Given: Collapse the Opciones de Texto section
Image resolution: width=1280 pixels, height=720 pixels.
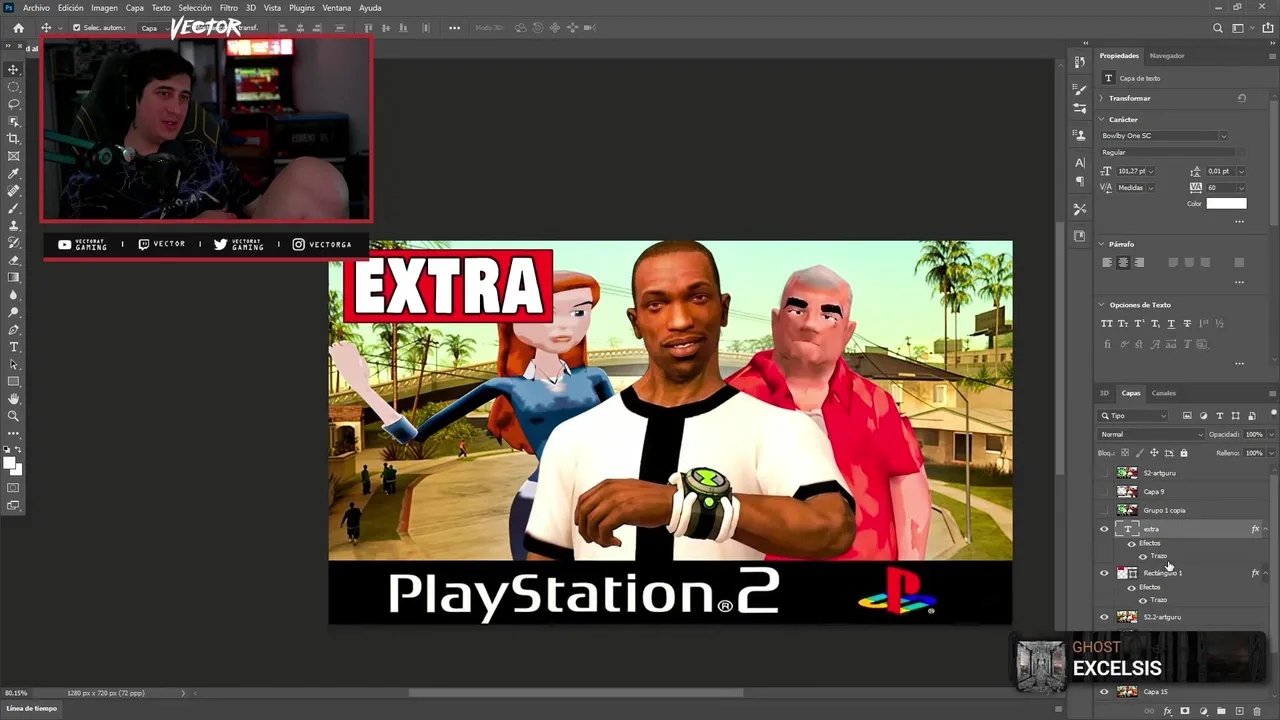Looking at the screenshot, I should [1101, 305].
